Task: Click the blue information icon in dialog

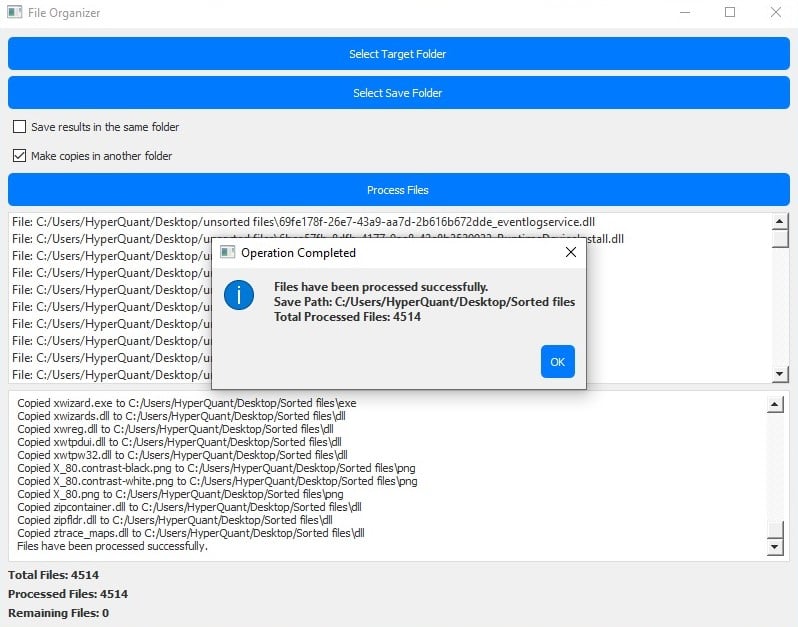Action: [239, 295]
